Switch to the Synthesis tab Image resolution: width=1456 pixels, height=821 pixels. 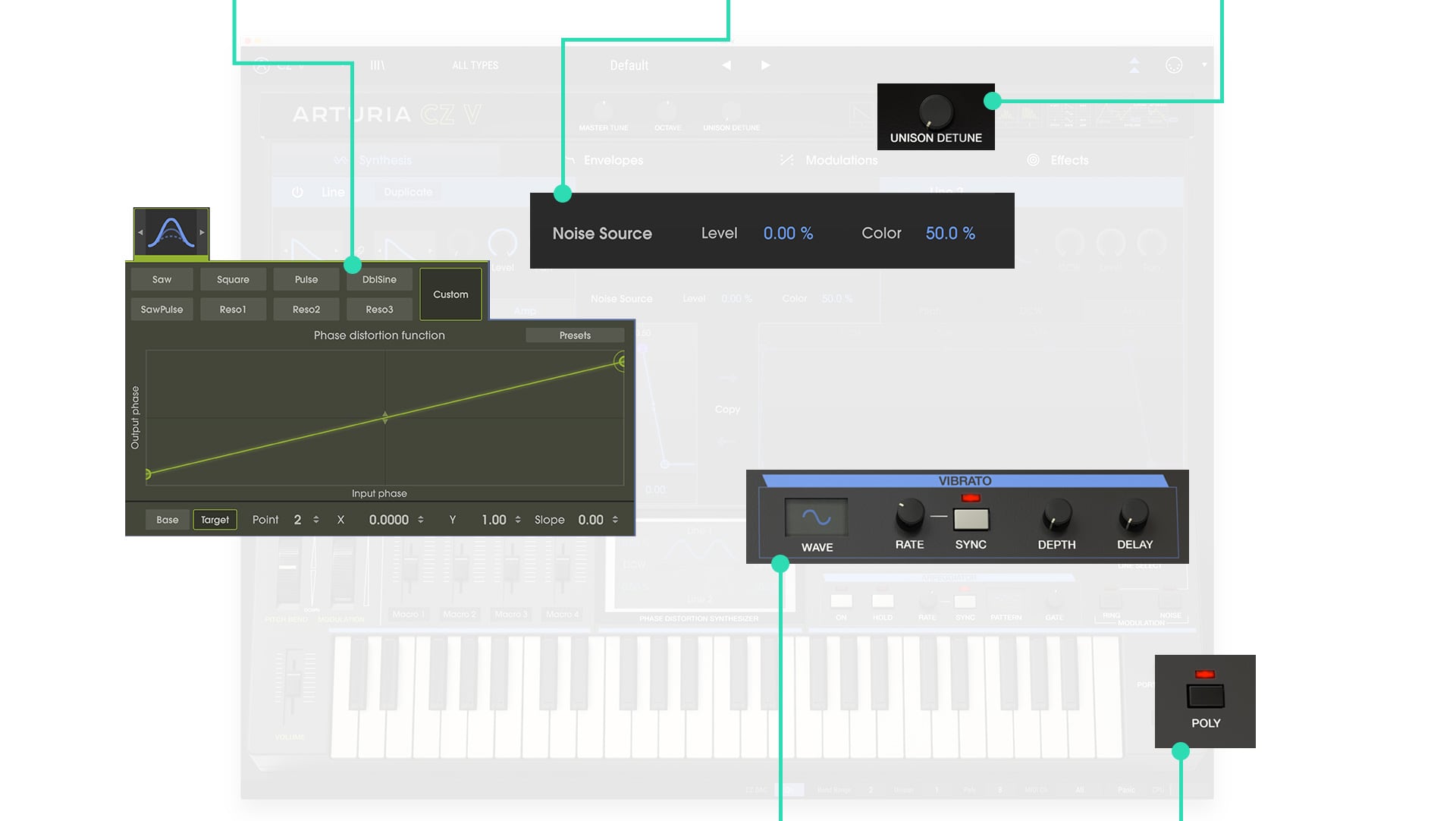pos(384,160)
